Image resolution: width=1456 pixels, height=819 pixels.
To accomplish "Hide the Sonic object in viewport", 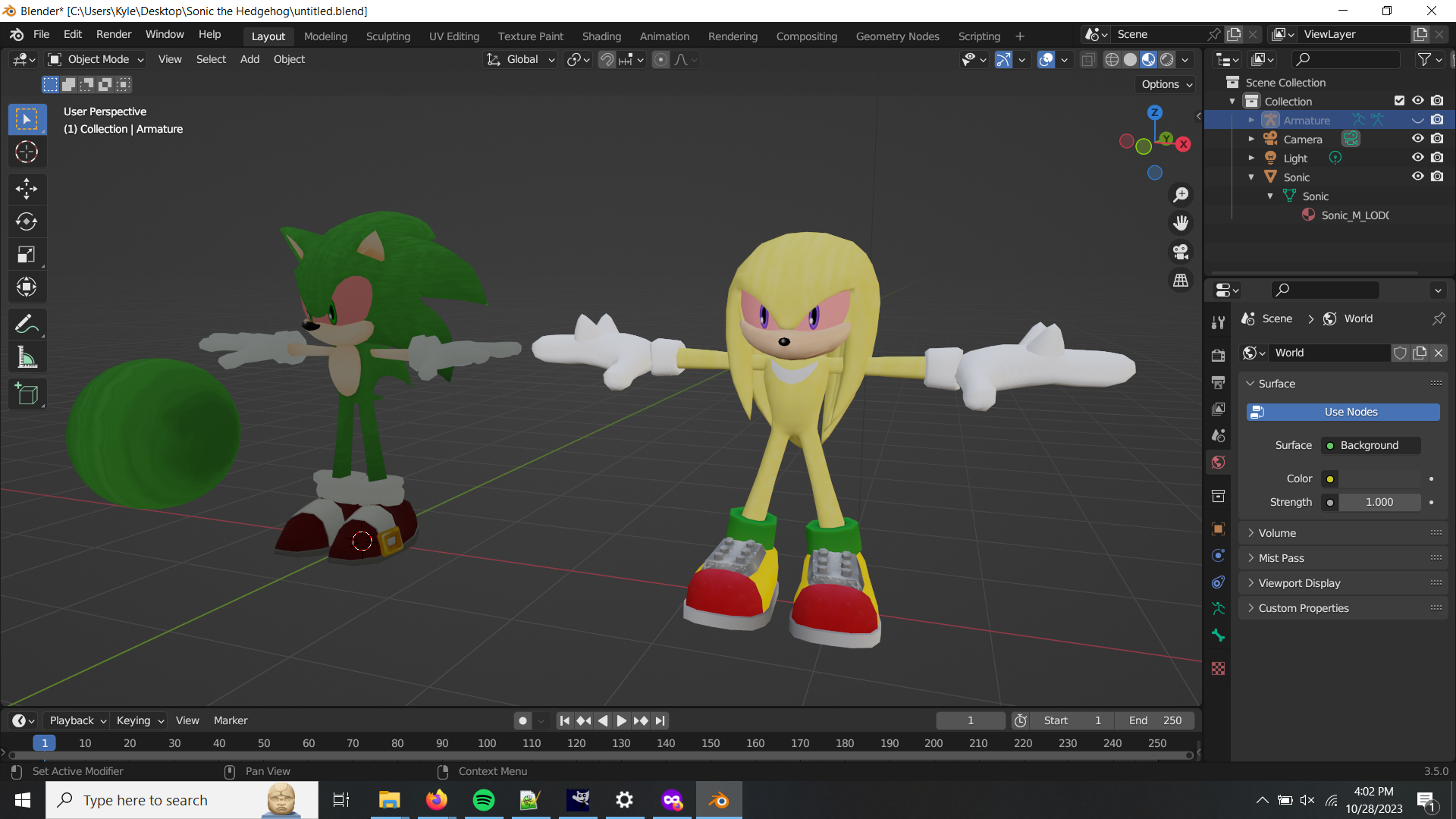I will tap(1417, 177).
